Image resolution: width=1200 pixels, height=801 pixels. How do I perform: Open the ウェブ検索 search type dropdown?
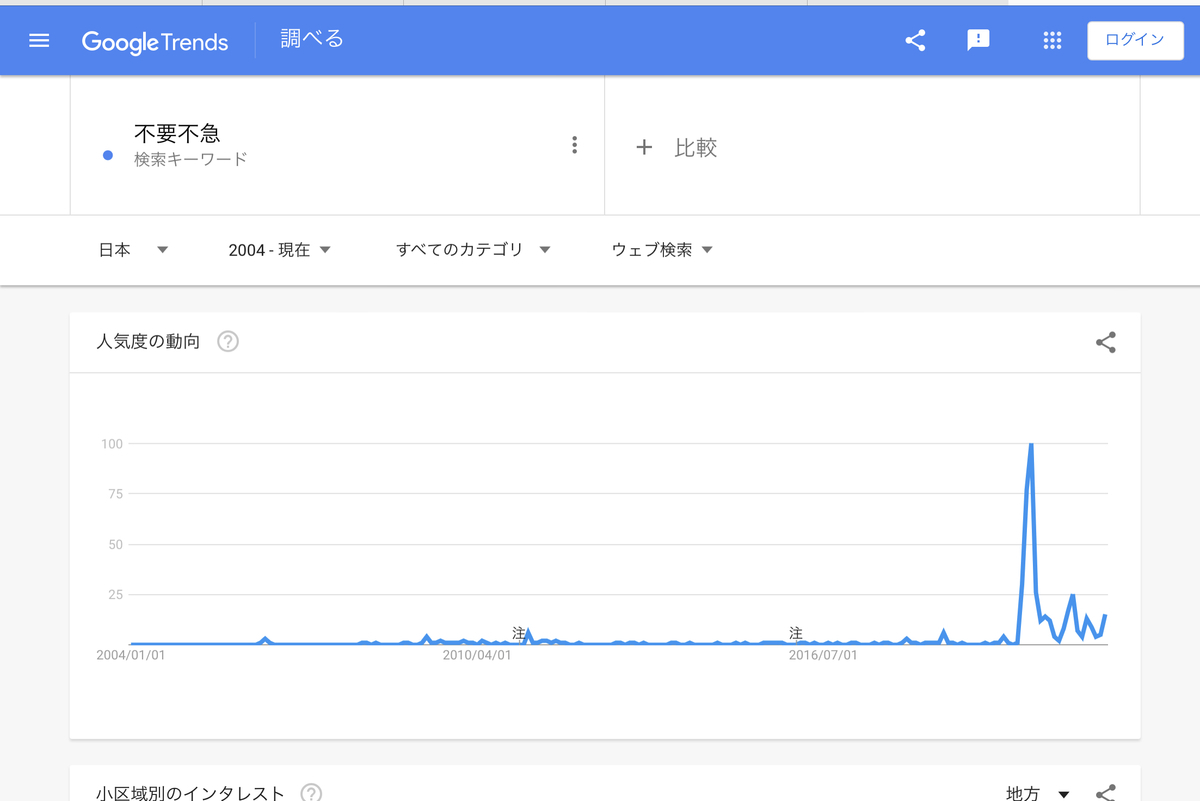(x=661, y=249)
